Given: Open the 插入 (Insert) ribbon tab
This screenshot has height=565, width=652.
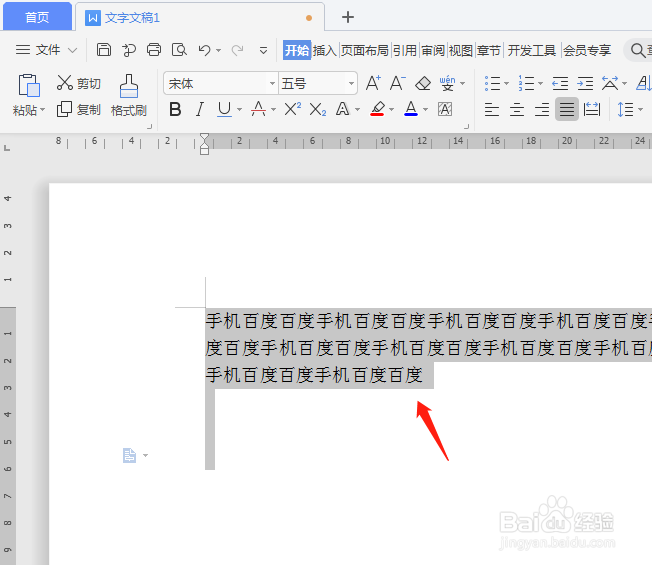Looking at the screenshot, I should click(x=324, y=51).
